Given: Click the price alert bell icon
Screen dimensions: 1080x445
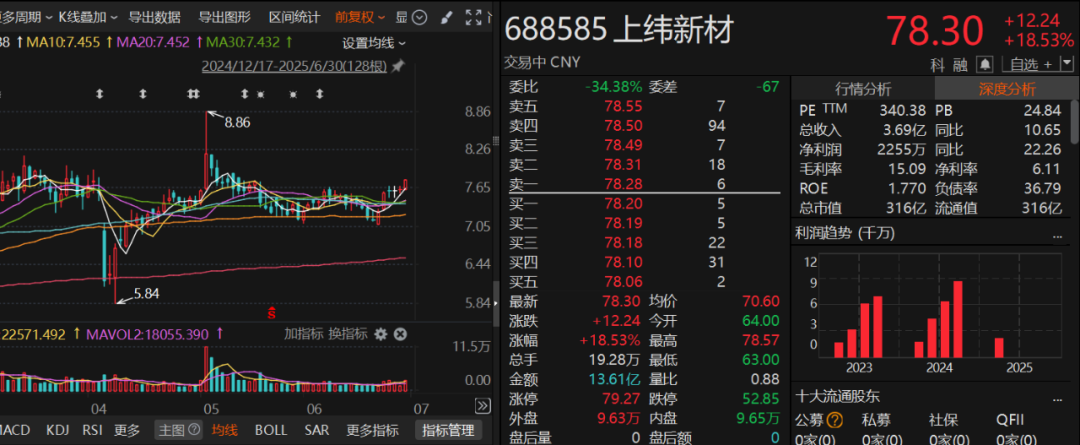Looking at the screenshot, I should tap(985, 65).
